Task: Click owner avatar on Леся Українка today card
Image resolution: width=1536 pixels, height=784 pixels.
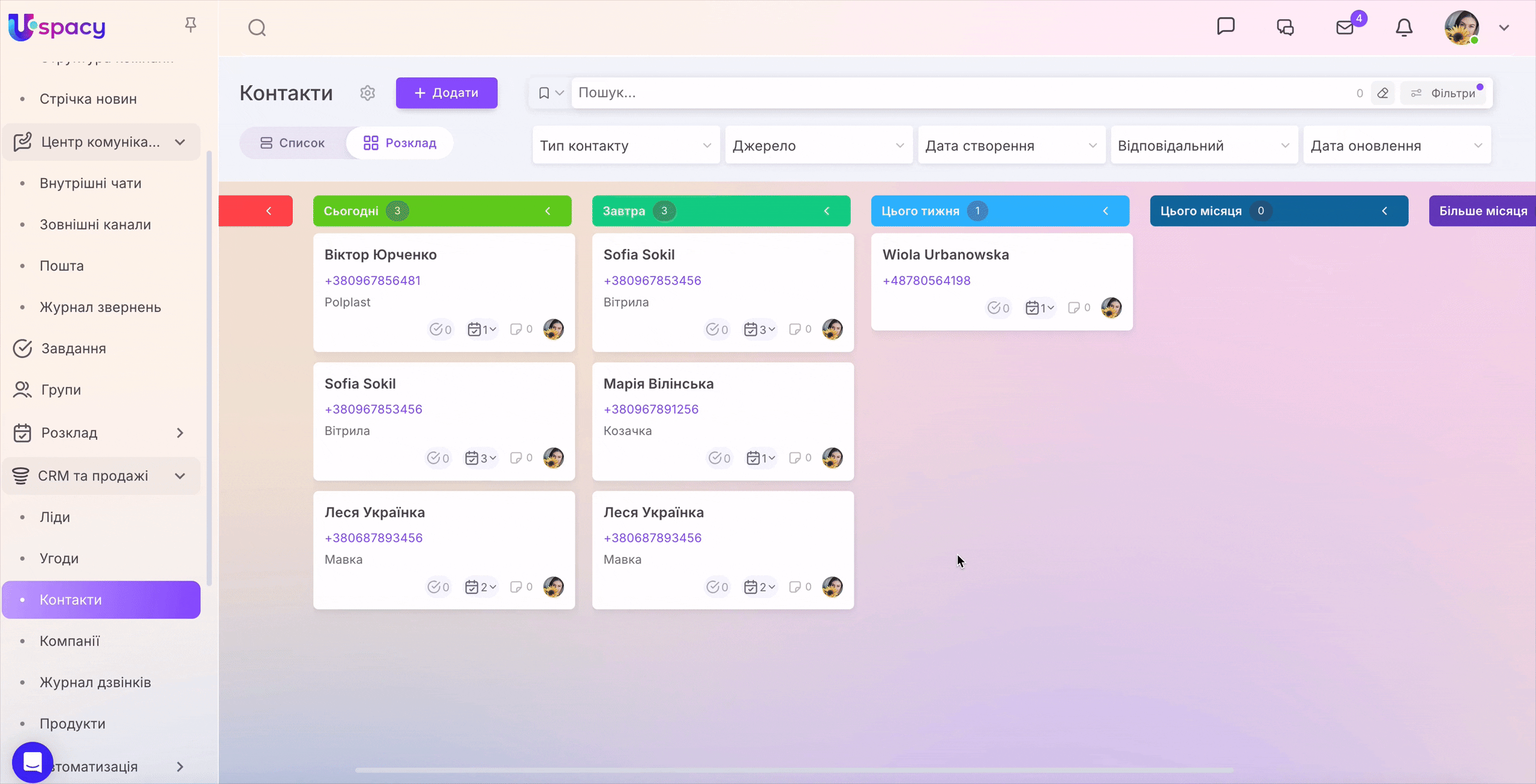Action: (x=553, y=587)
